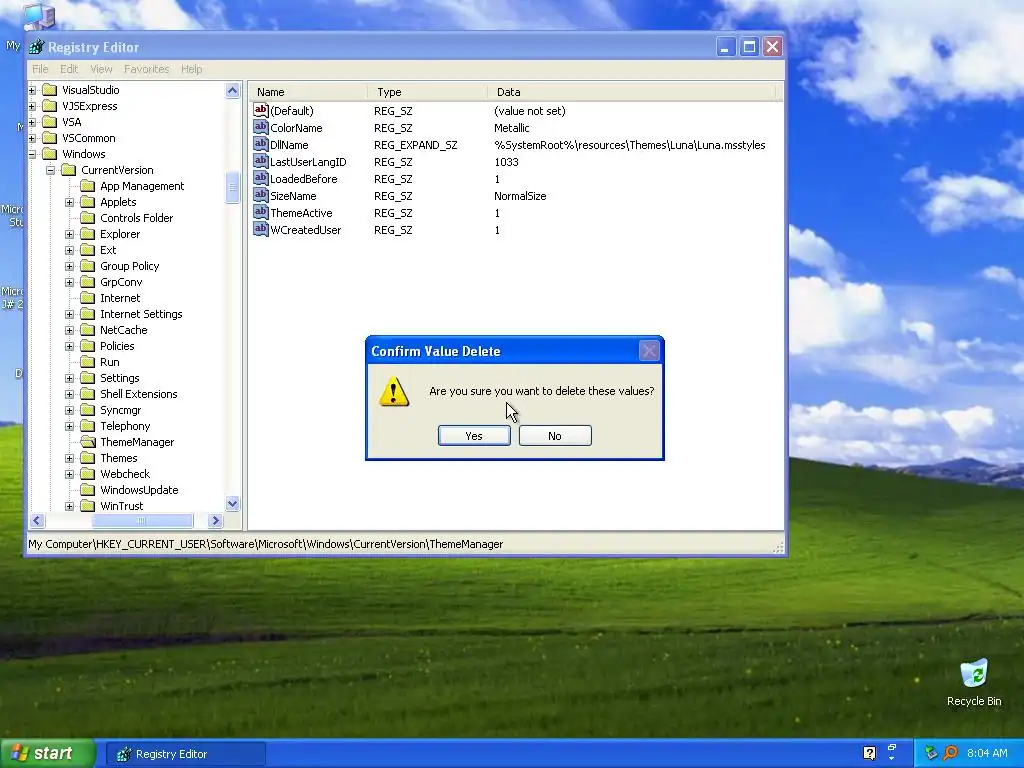Expand the Internet Settings tree node

click(x=69, y=314)
